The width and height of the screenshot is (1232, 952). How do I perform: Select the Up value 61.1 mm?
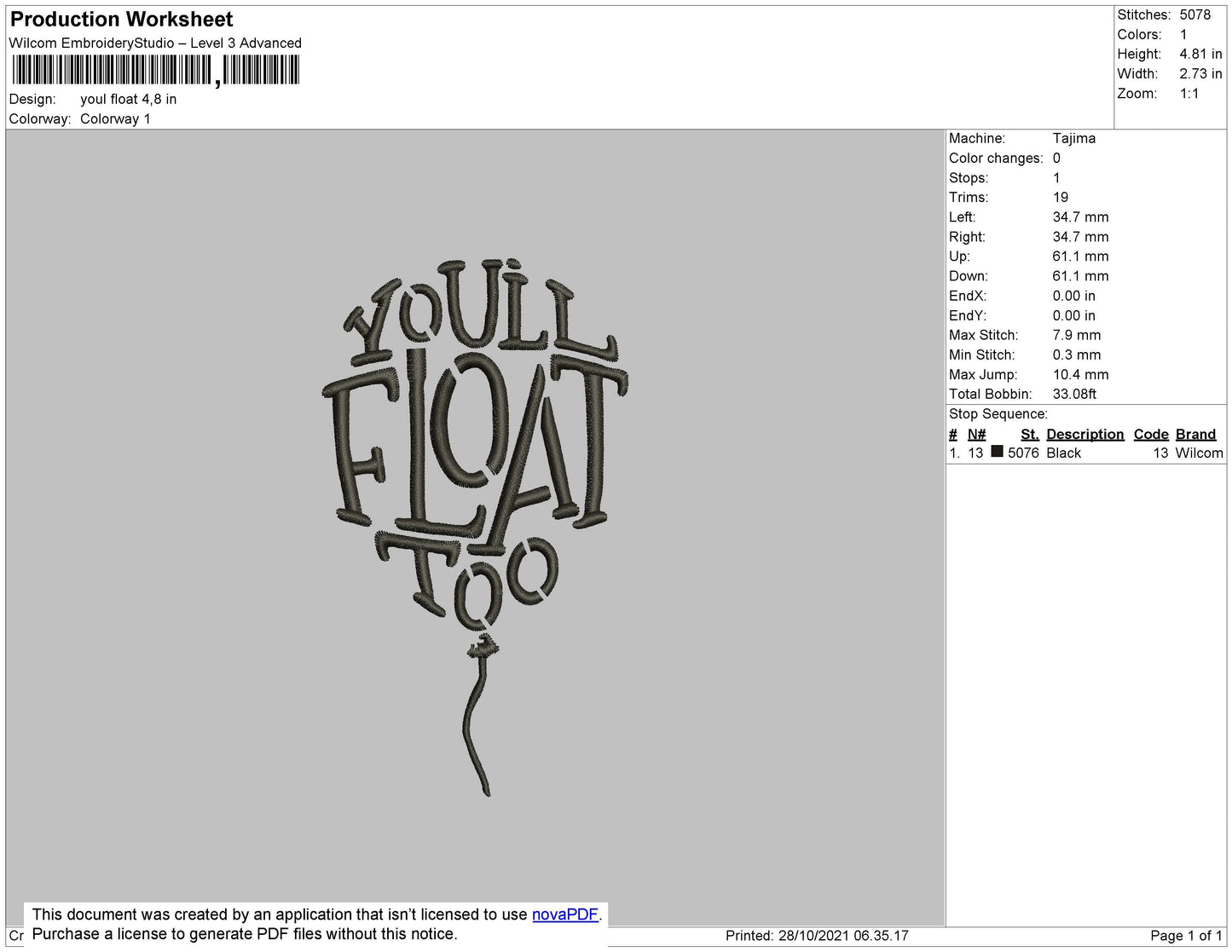point(1081,256)
